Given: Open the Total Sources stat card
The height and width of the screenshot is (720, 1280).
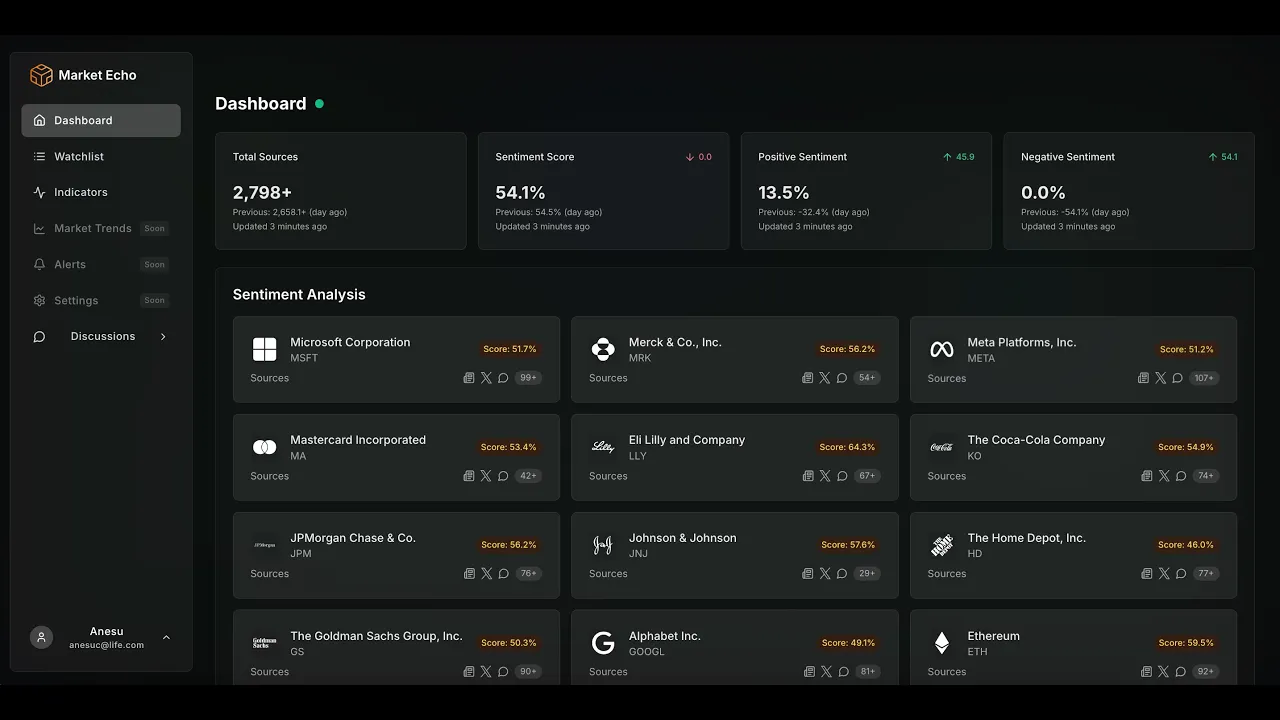Looking at the screenshot, I should point(341,191).
